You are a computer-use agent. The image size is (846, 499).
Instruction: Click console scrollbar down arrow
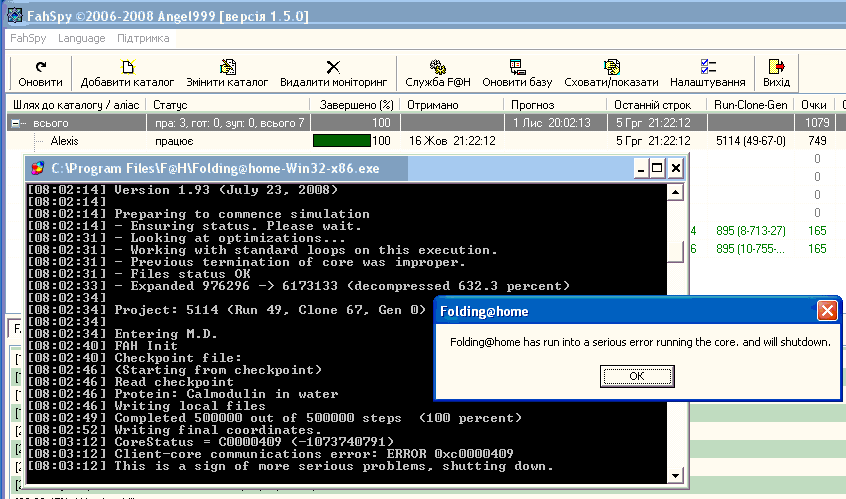tap(676, 476)
